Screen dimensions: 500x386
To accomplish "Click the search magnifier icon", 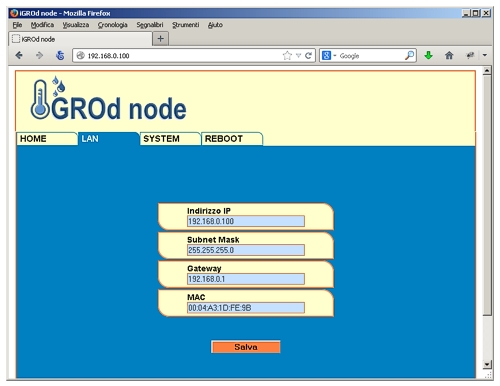I will click(x=409, y=55).
